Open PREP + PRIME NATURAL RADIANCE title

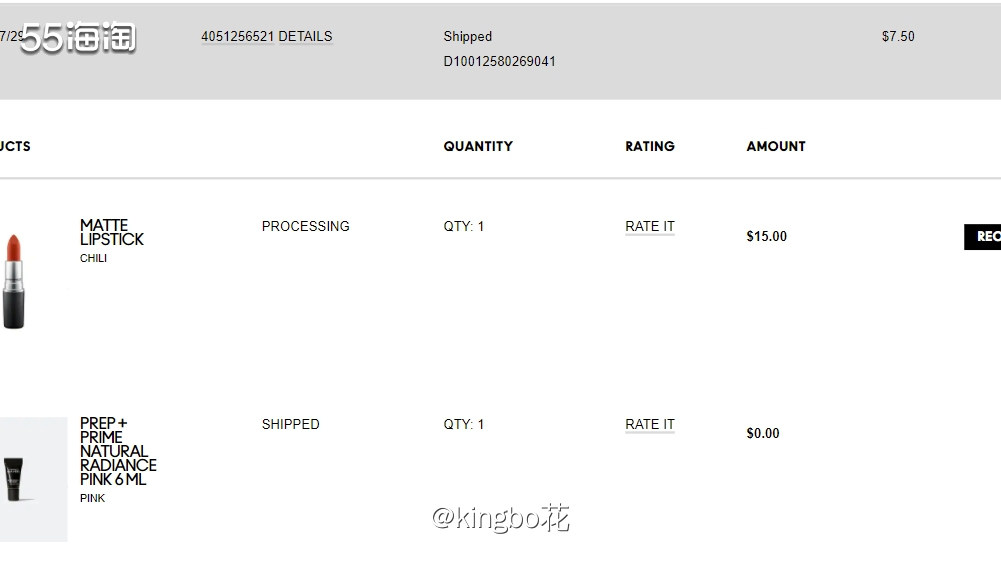click(118, 451)
